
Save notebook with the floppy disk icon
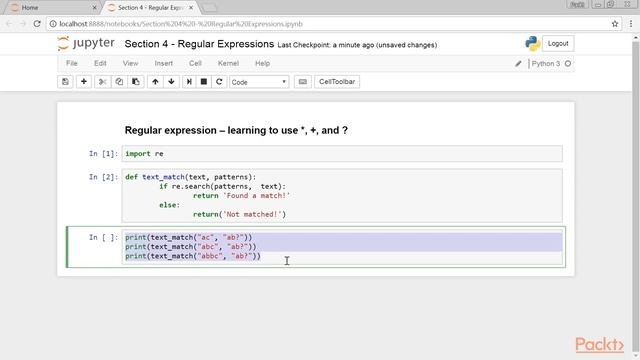(x=65, y=82)
